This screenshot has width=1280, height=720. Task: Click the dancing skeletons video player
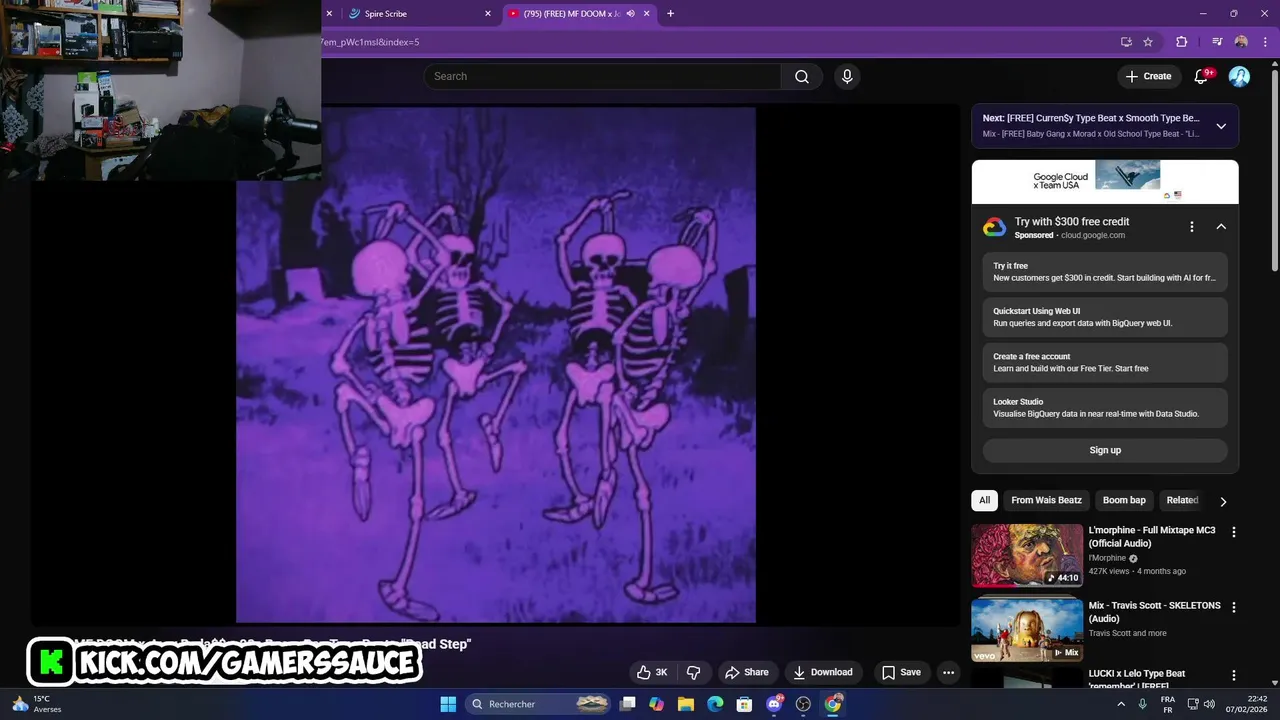coord(495,365)
